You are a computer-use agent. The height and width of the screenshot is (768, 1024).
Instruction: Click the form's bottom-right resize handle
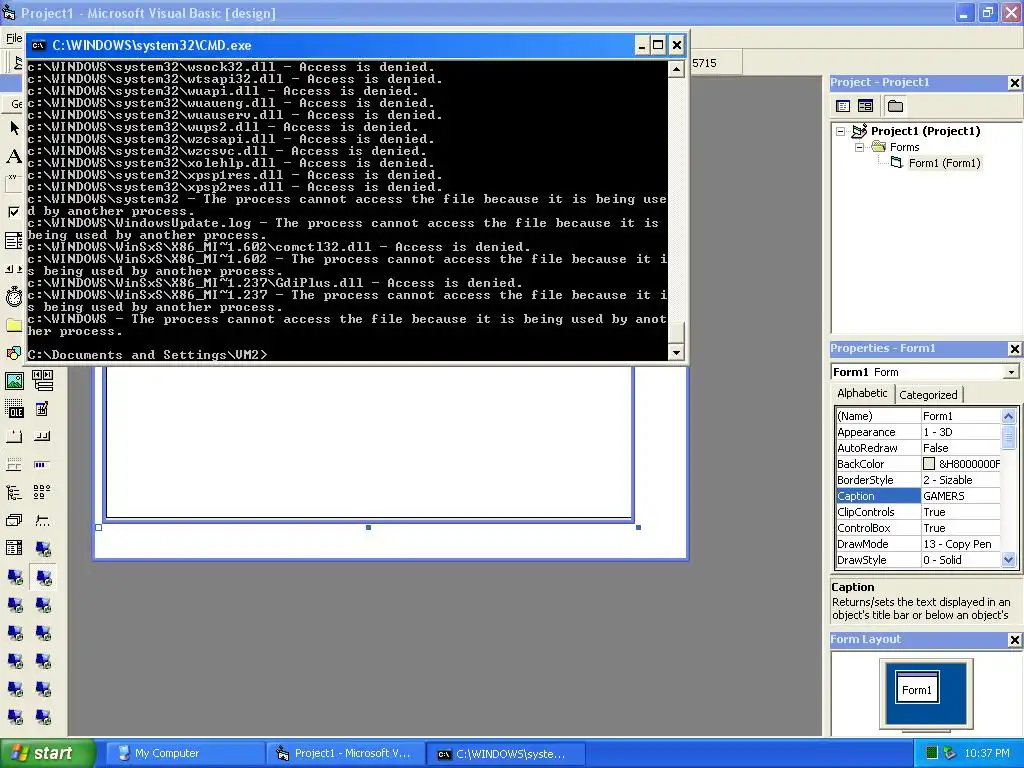pyautogui.click(x=638, y=528)
